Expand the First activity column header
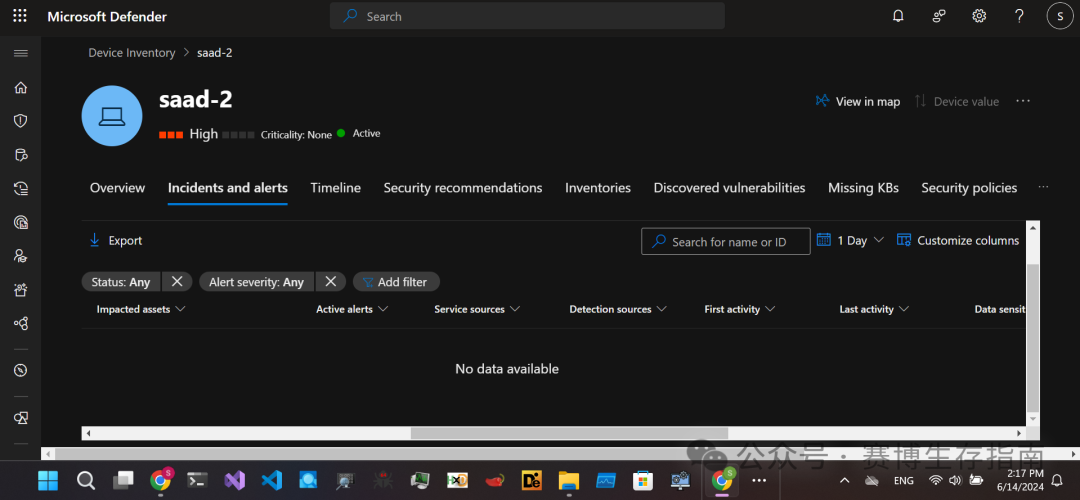 740,309
